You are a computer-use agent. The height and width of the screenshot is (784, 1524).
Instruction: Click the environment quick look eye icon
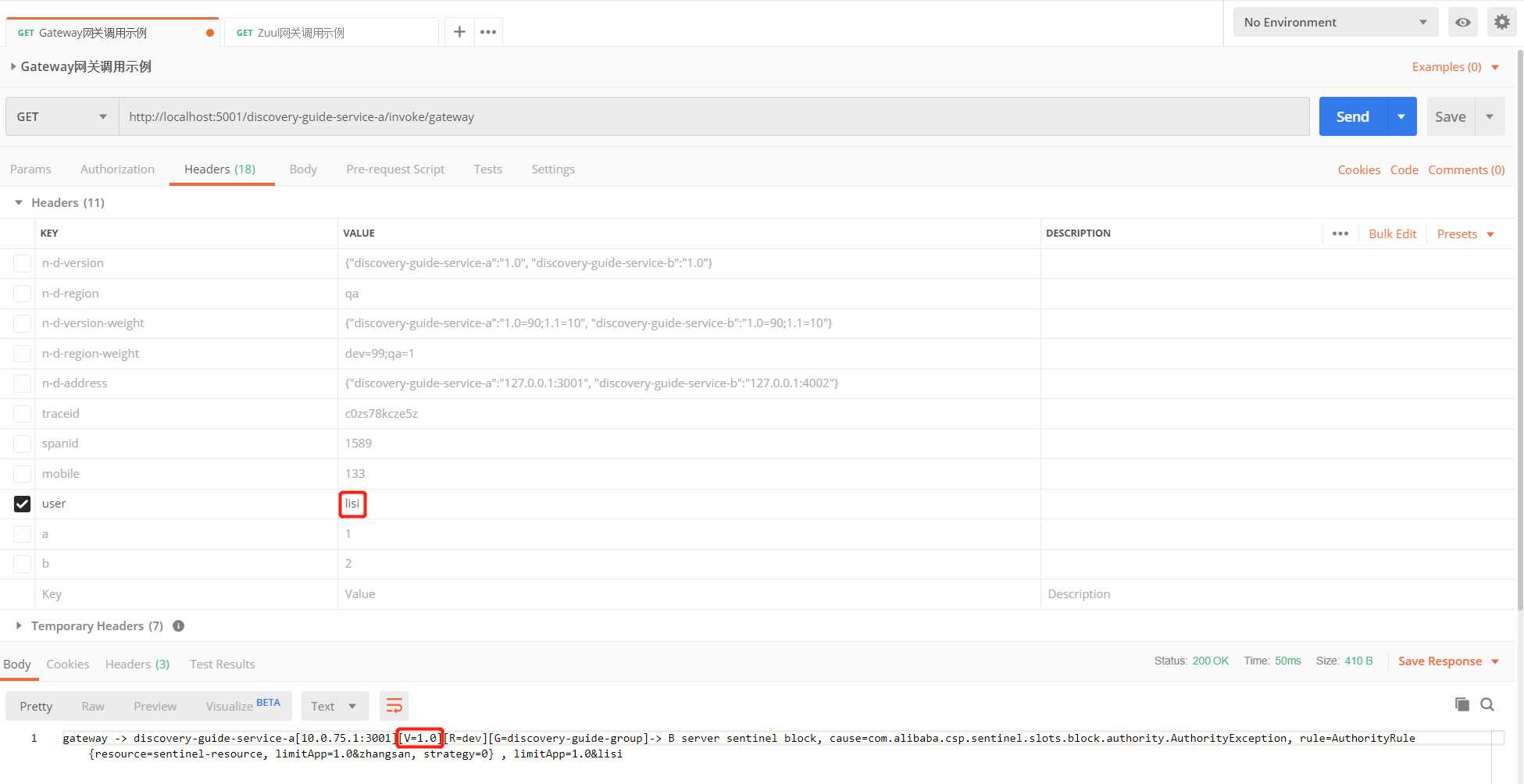(1463, 23)
